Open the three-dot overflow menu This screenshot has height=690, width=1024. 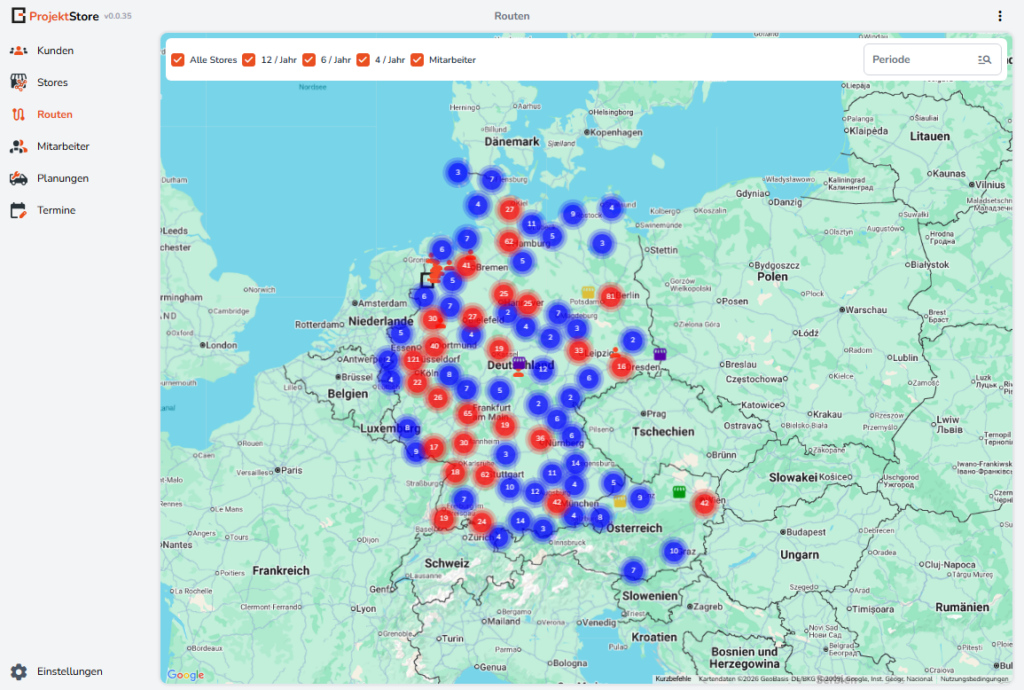pyautogui.click(x=1000, y=16)
